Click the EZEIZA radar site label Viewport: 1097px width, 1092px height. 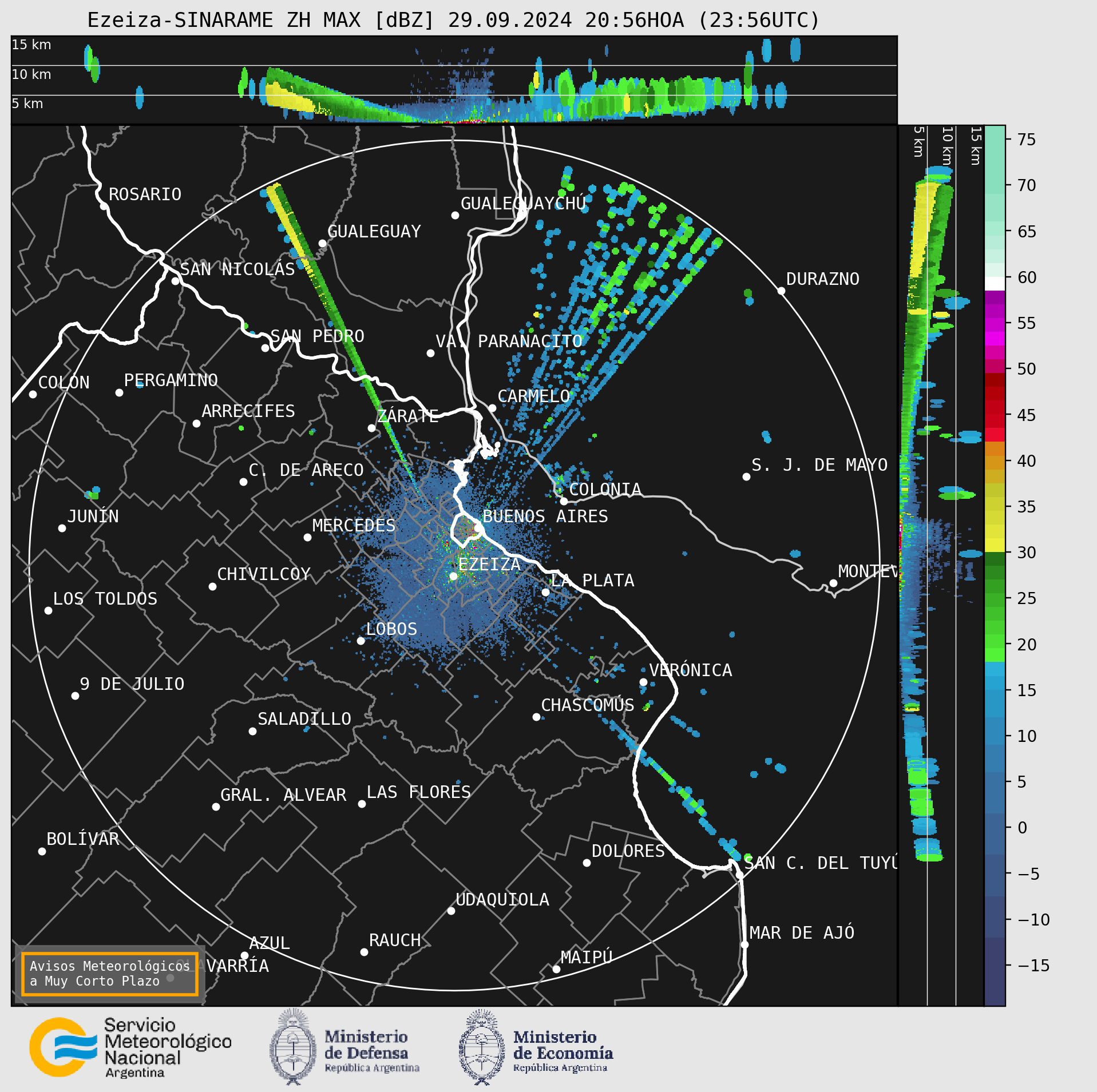pos(489,564)
